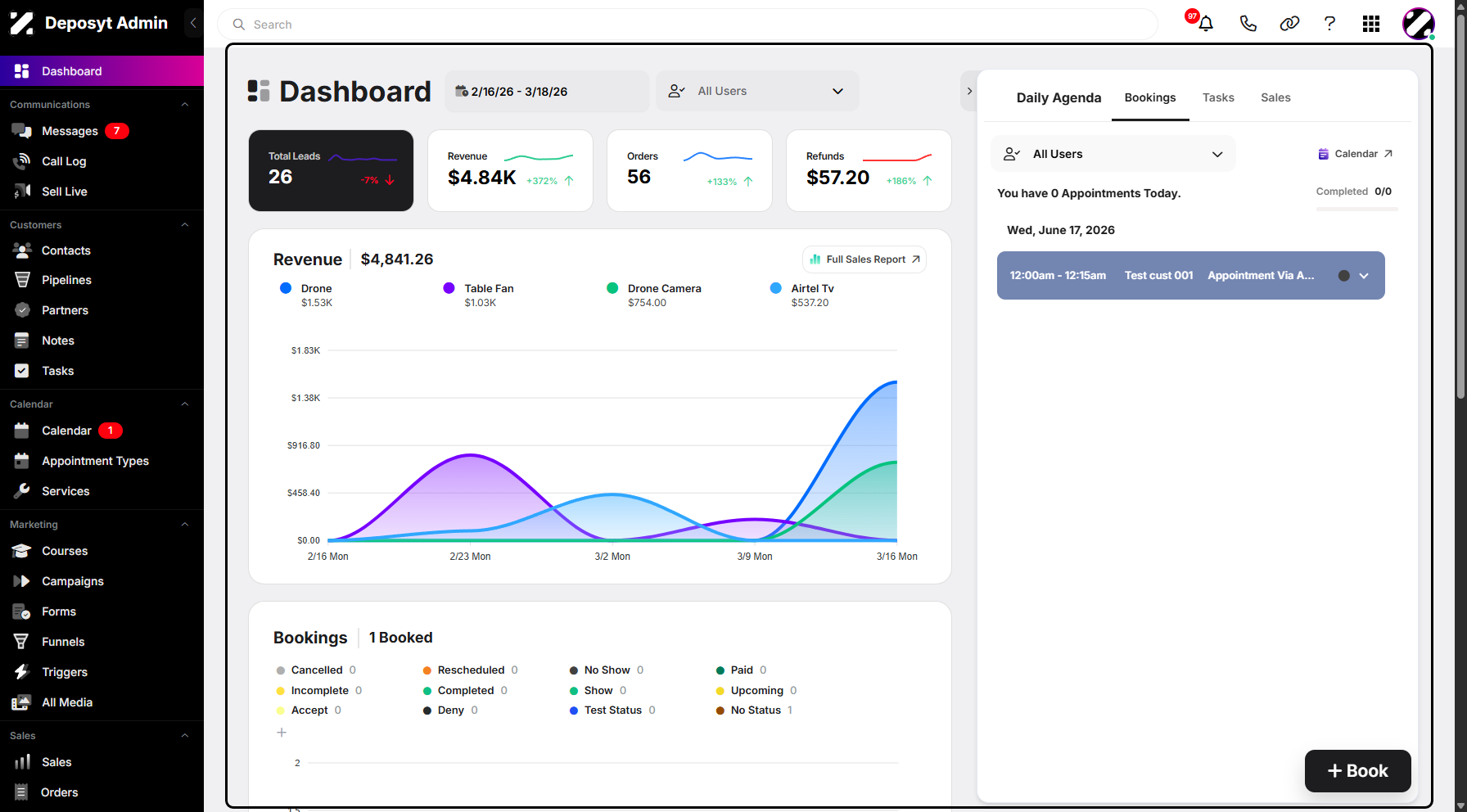Open Triggers in the sidebar

(102, 672)
